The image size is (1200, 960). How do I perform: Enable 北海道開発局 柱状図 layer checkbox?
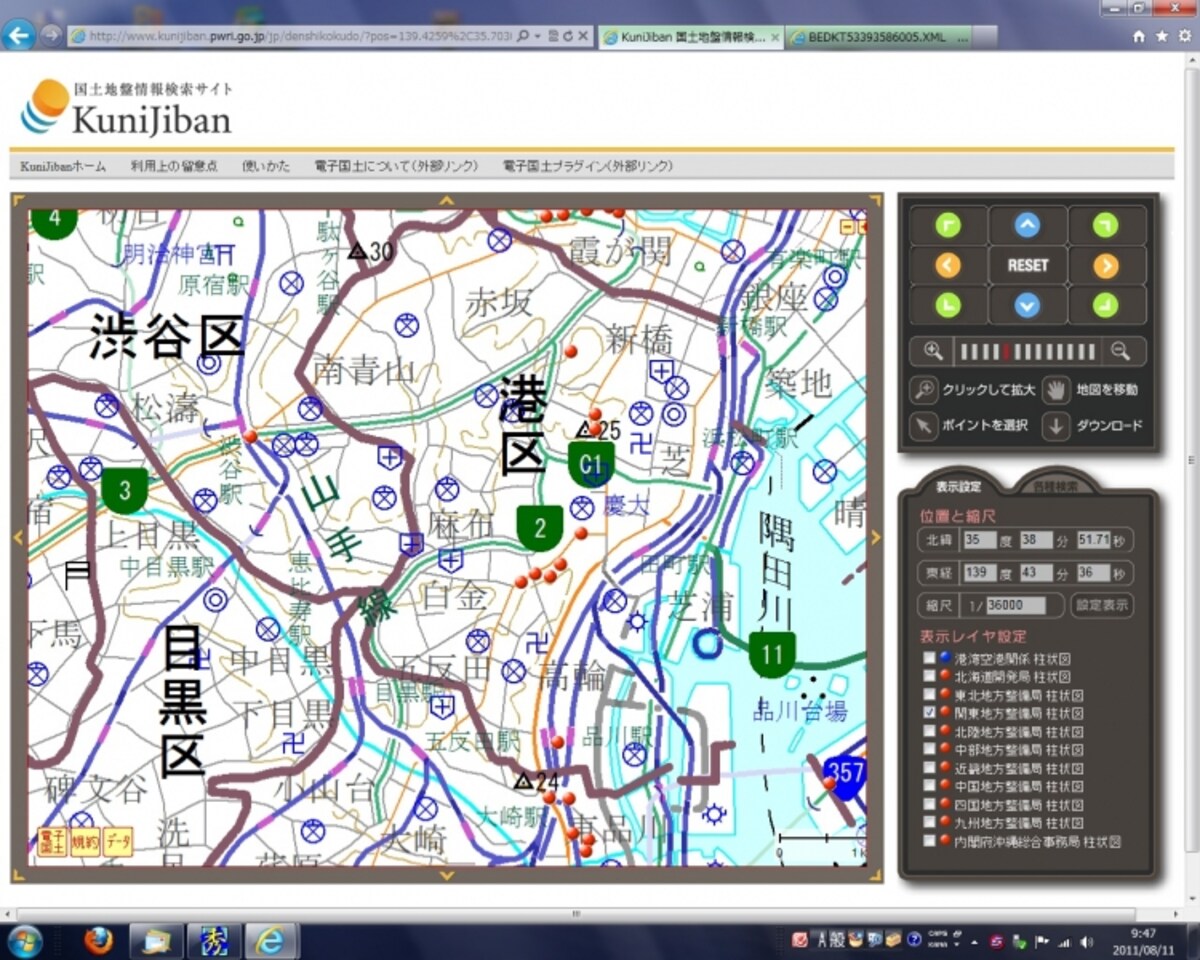click(930, 676)
